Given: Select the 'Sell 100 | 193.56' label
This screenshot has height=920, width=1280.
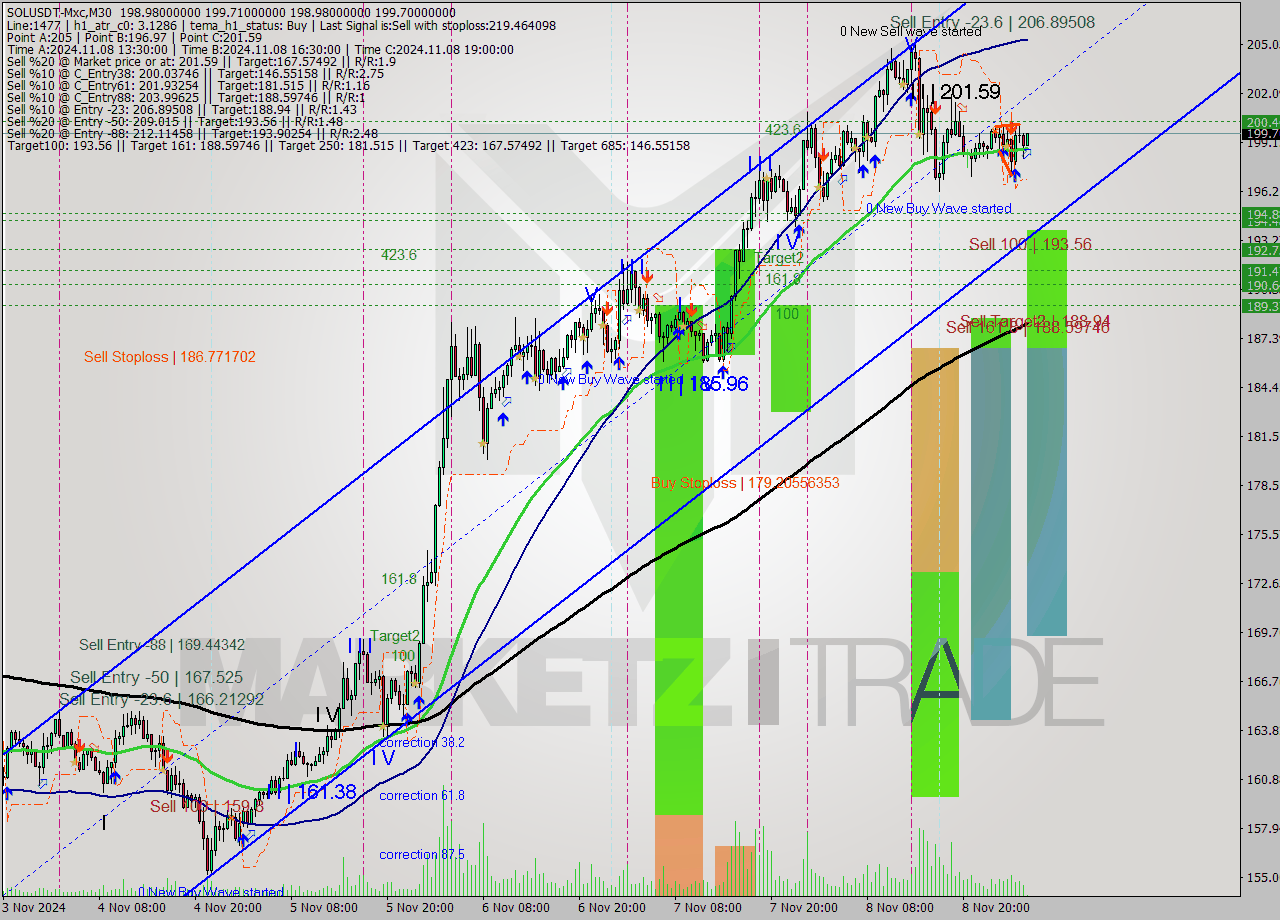Looking at the screenshot, I should 1030,244.
